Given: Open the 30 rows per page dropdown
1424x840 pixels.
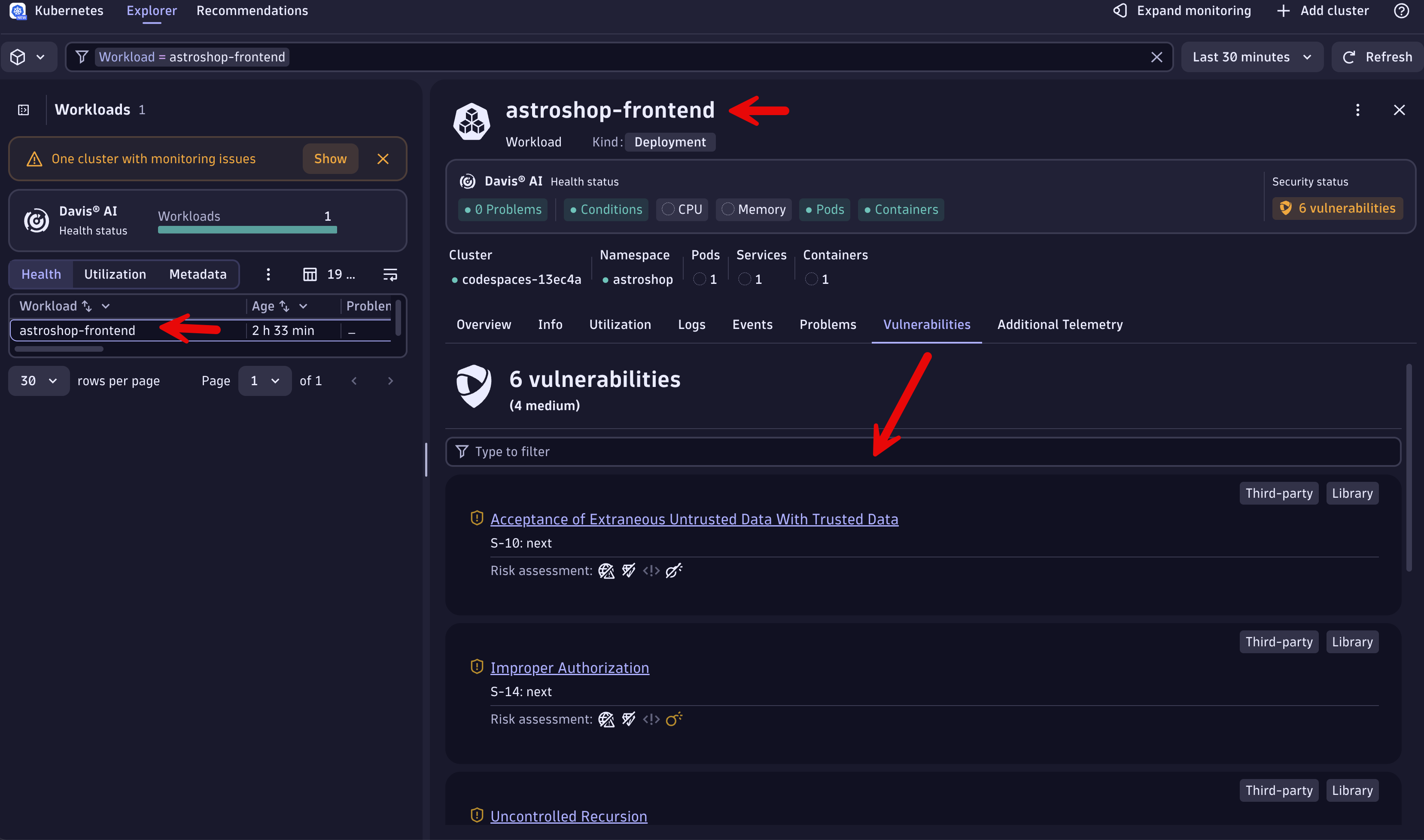Looking at the screenshot, I should tap(39, 381).
